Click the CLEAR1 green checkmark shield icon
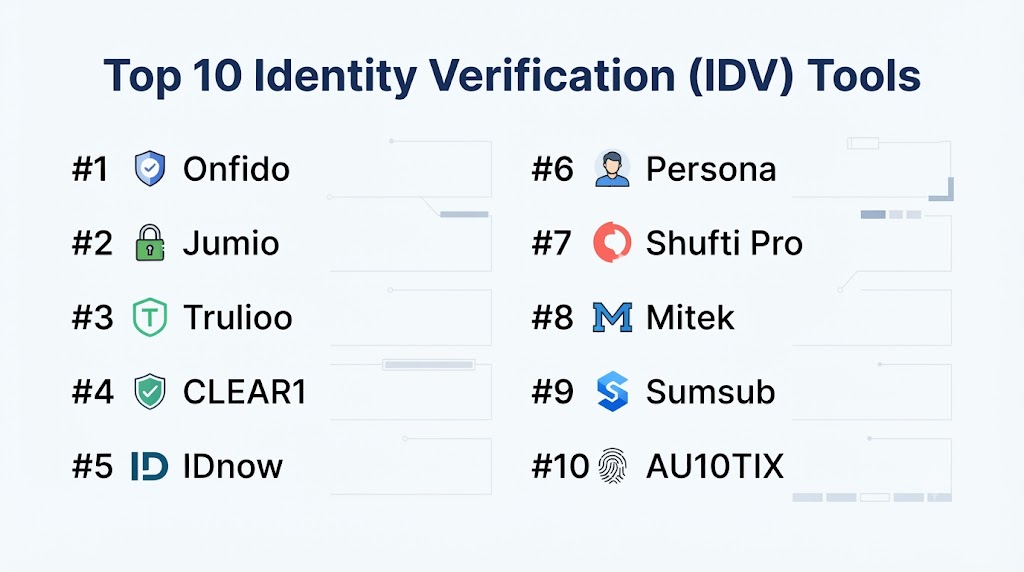The width and height of the screenshot is (1024, 572). point(150,392)
